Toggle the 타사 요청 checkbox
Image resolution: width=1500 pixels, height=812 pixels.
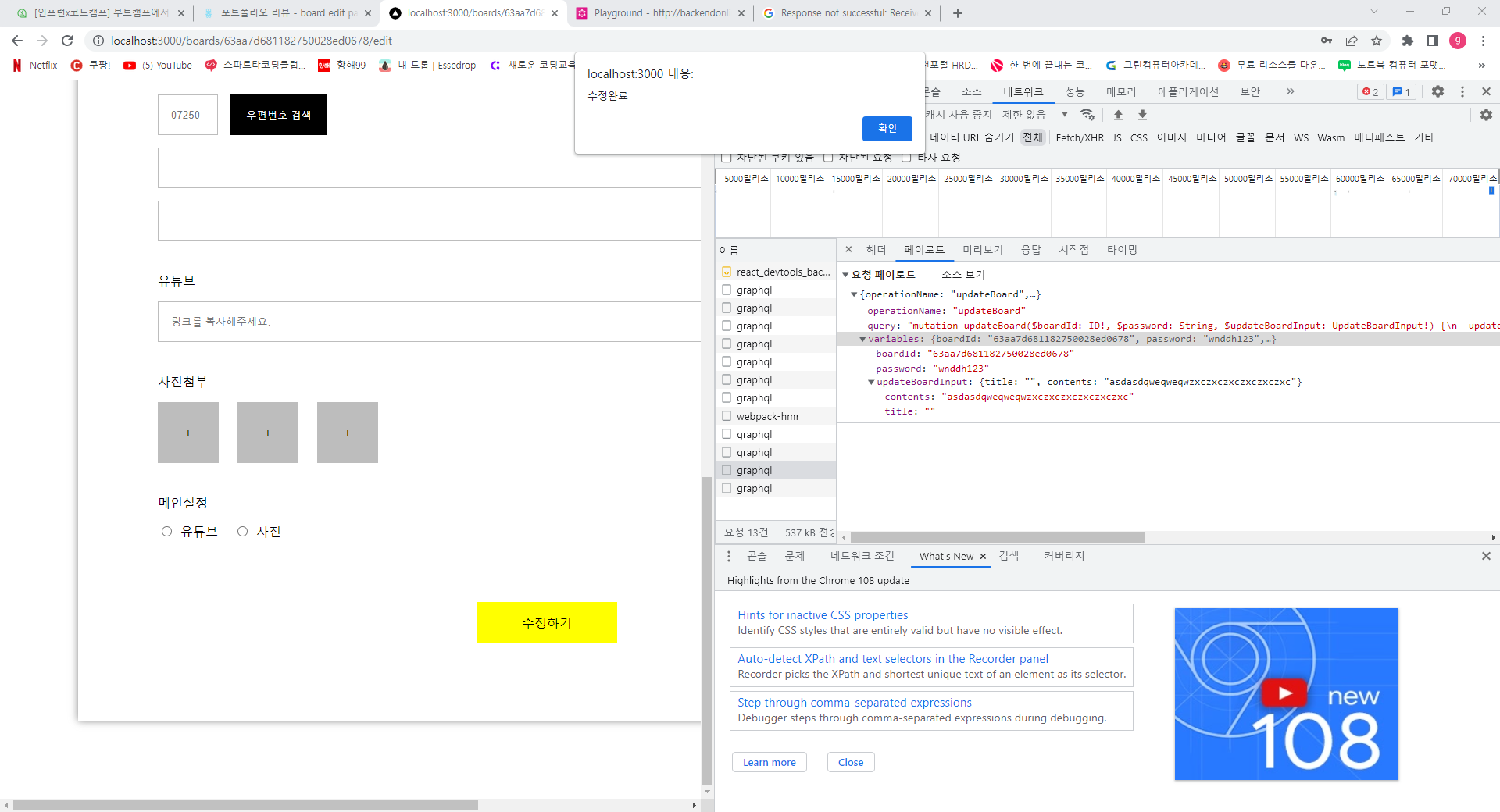[x=906, y=158]
